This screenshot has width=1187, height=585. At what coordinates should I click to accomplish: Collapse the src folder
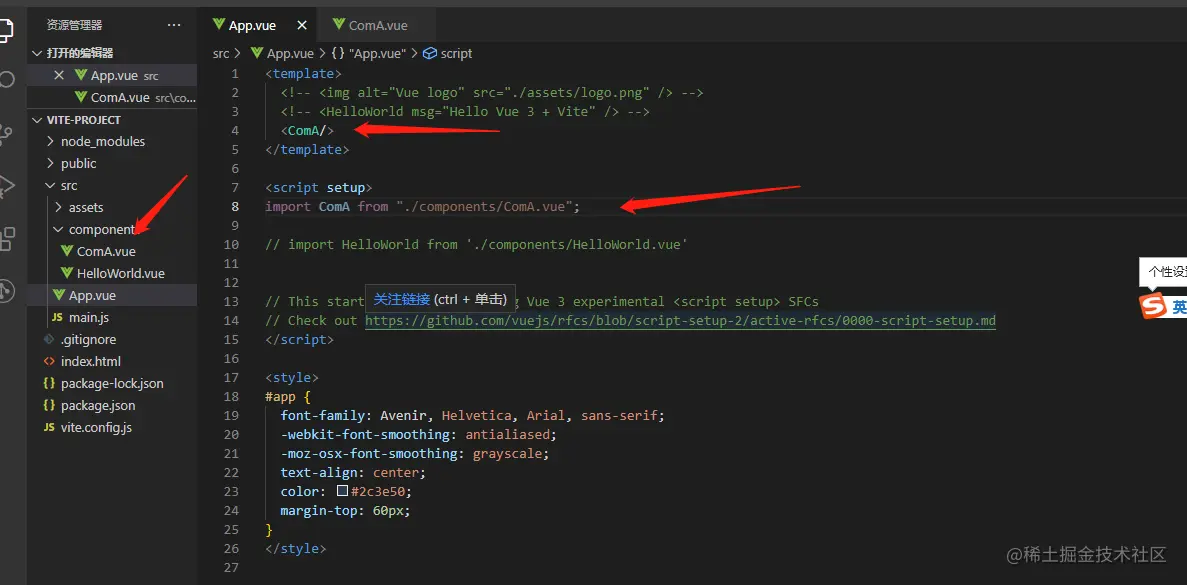[51, 185]
